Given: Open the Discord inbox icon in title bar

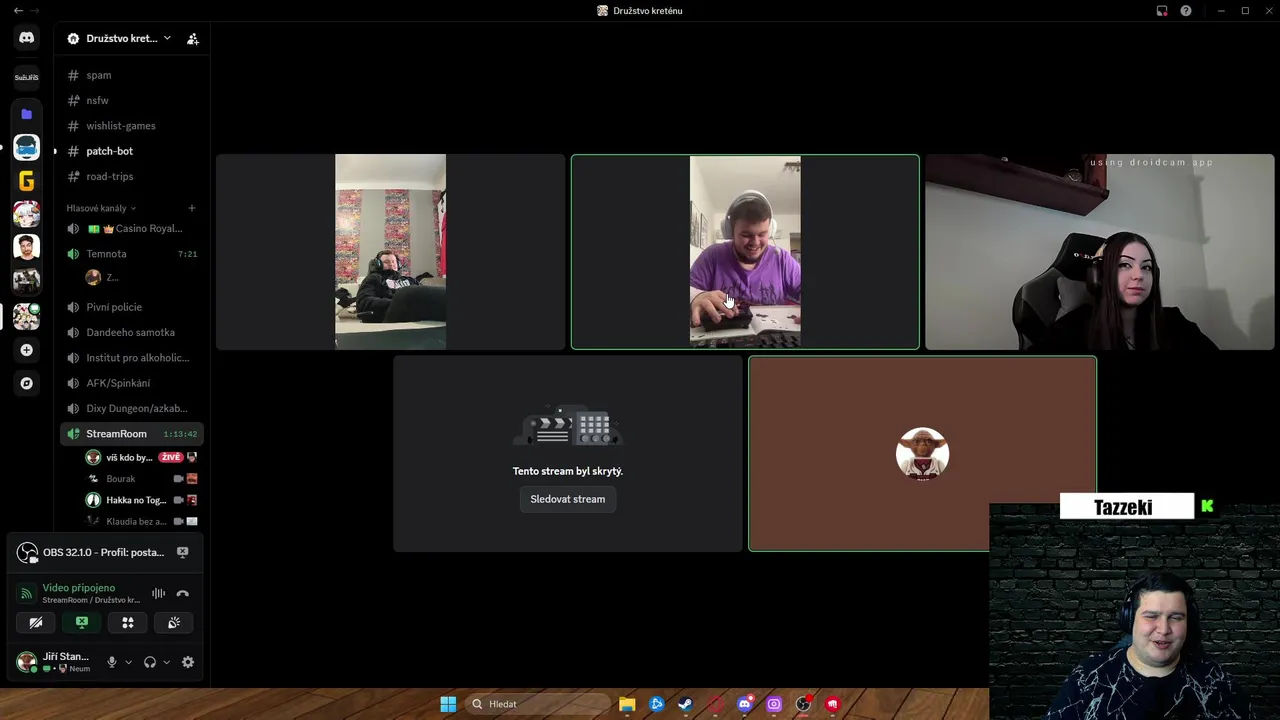Looking at the screenshot, I should coord(1162,11).
